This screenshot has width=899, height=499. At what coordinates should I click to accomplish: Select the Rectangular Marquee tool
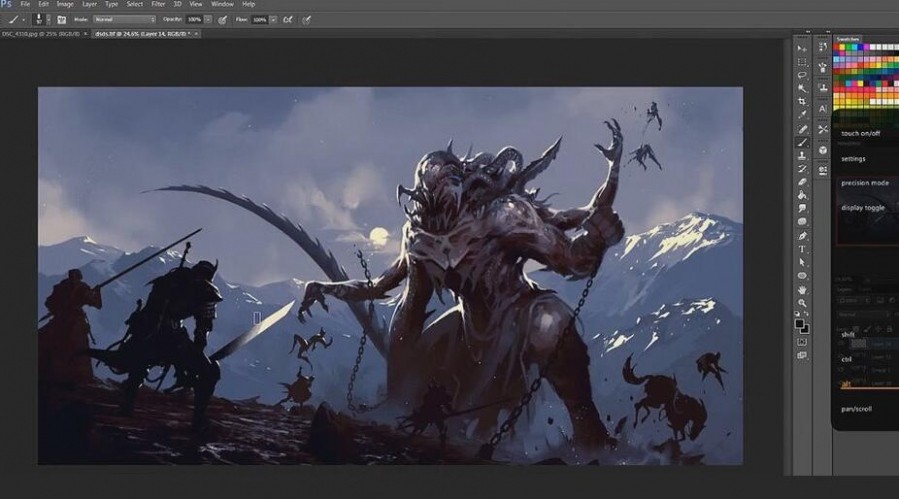click(802, 62)
